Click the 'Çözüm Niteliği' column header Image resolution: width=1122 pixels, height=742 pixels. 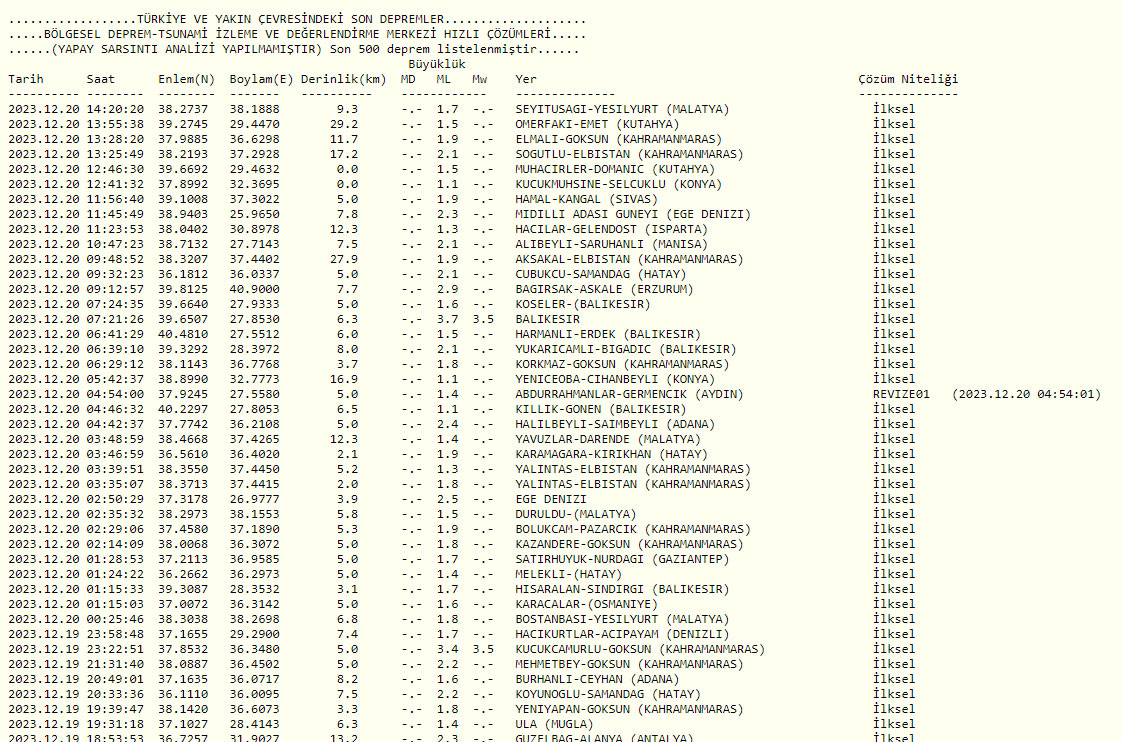[x=907, y=79]
